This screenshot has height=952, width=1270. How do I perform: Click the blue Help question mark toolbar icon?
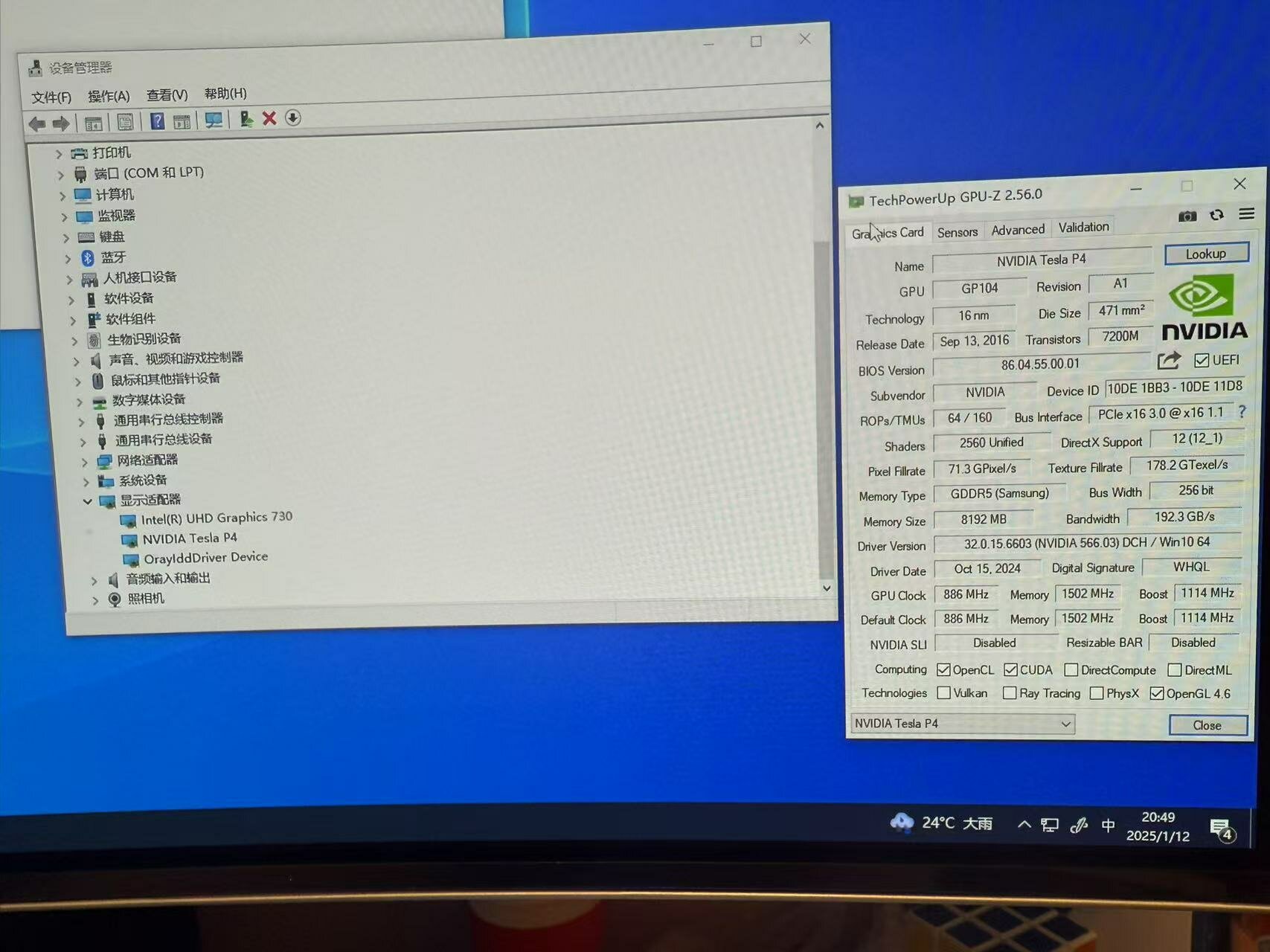[157, 121]
